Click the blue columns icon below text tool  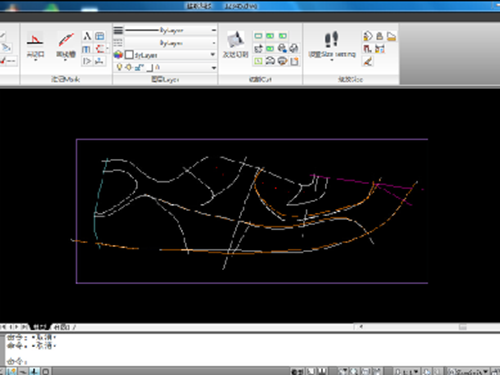point(86,49)
